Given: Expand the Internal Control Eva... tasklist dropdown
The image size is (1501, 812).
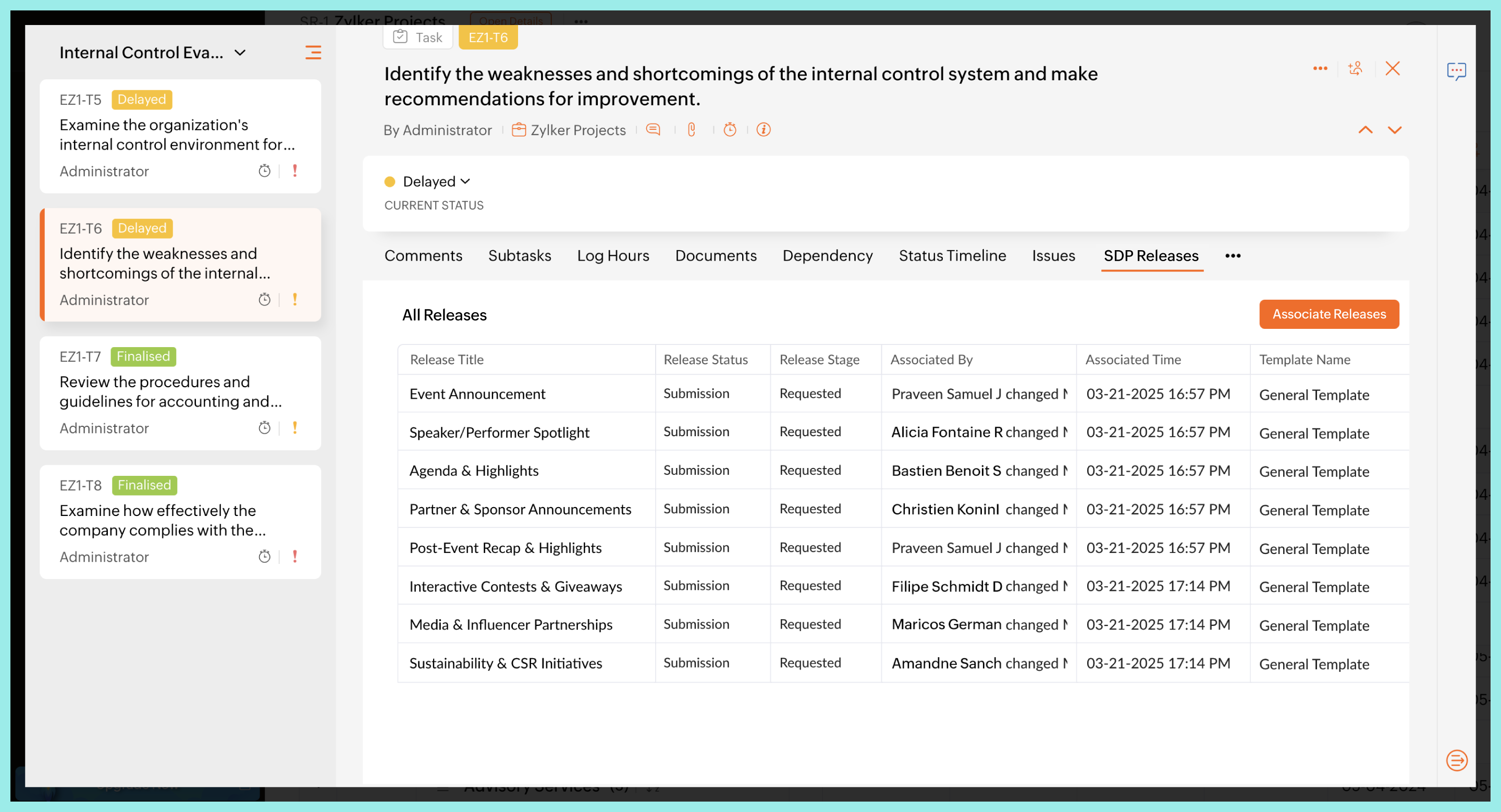Looking at the screenshot, I should point(240,53).
